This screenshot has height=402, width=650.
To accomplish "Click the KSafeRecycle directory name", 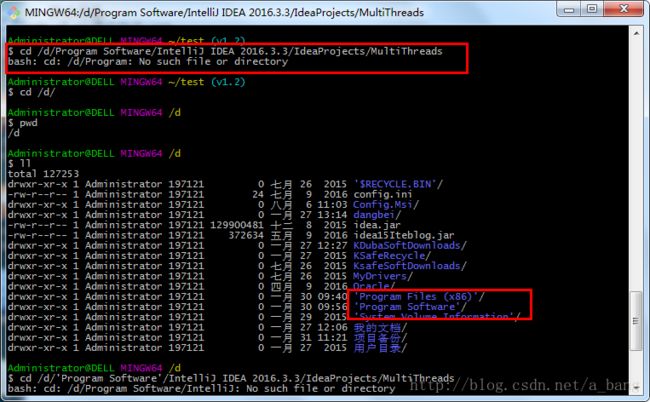I will tap(392, 256).
